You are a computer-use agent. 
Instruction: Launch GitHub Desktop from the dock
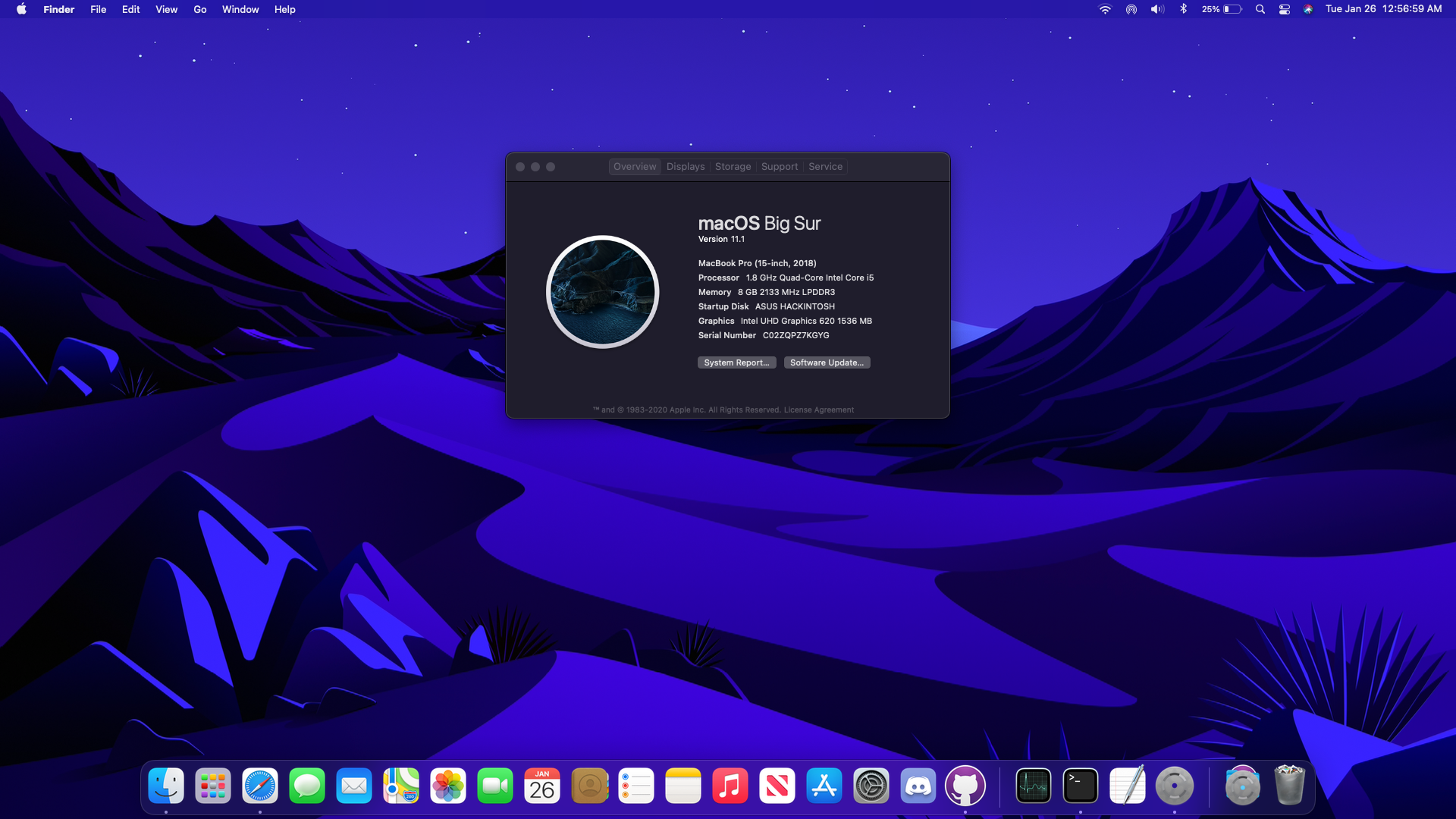(x=965, y=786)
